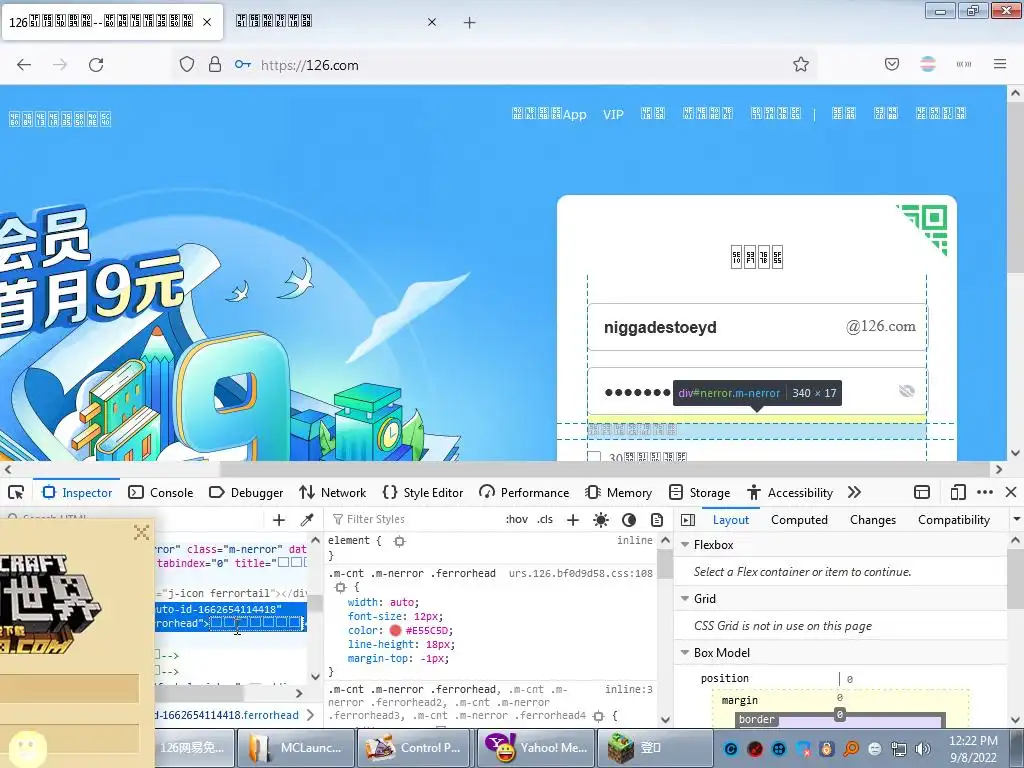Screen dimensions: 1024x768
Task: Show more devtools tabs chevron
Action: (x=854, y=492)
